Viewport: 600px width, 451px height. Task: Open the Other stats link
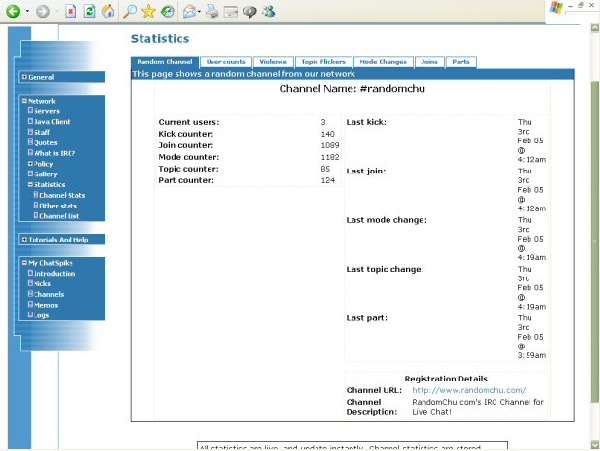pos(58,206)
